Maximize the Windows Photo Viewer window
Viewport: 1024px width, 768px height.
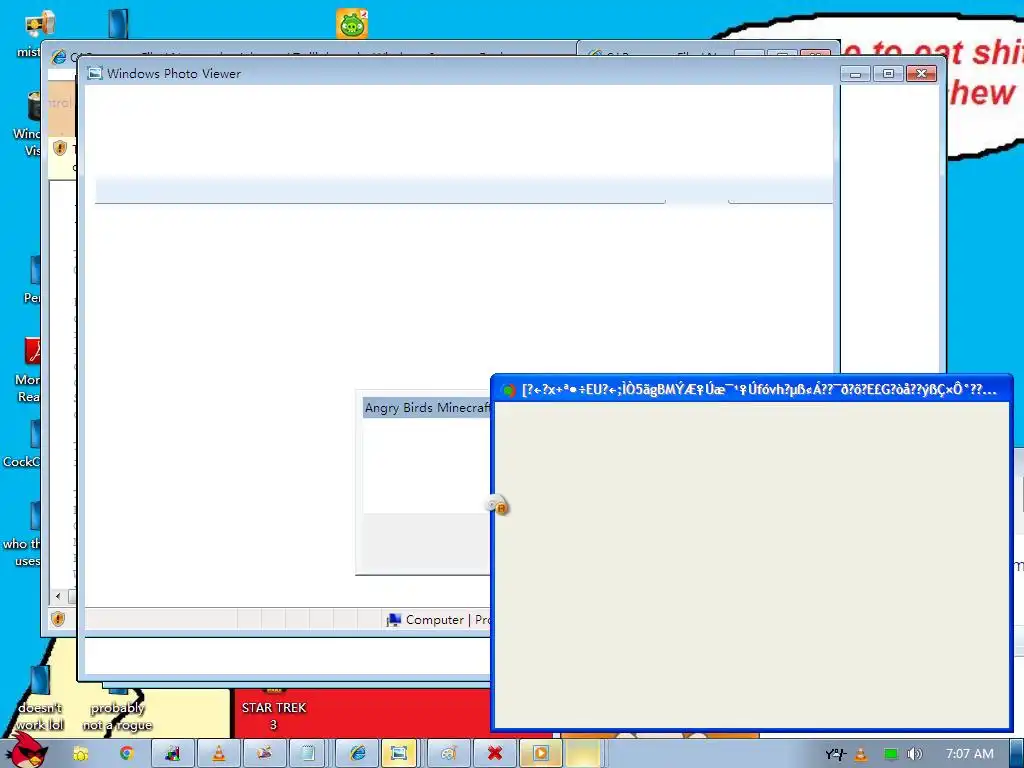(888, 74)
